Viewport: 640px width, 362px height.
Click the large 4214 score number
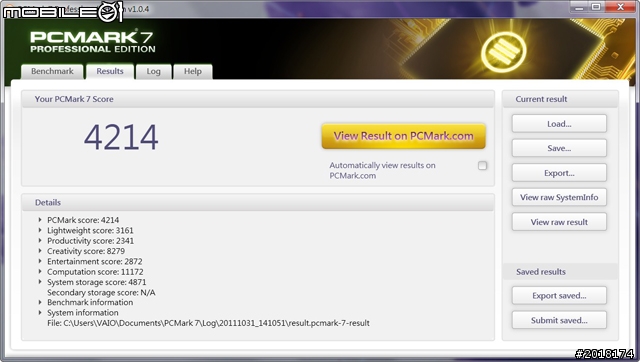pos(121,138)
